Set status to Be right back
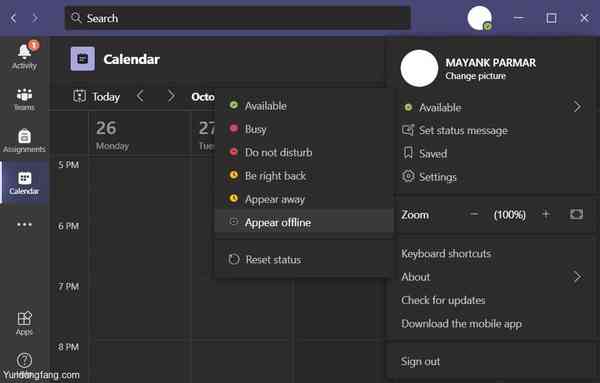This screenshot has height=383, width=600. [304, 176]
